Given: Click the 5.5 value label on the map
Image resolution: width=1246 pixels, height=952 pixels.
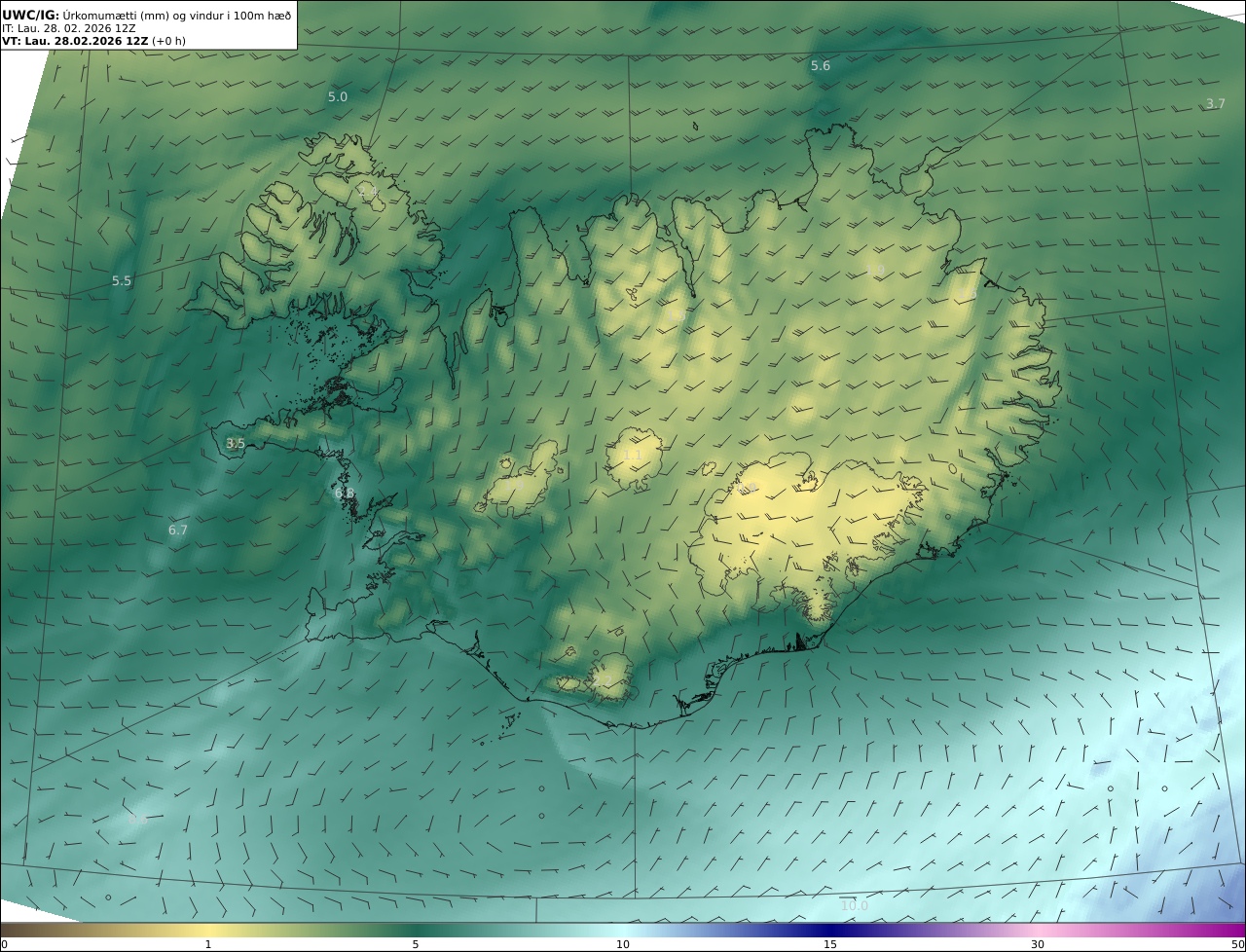Looking at the screenshot, I should click(121, 280).
